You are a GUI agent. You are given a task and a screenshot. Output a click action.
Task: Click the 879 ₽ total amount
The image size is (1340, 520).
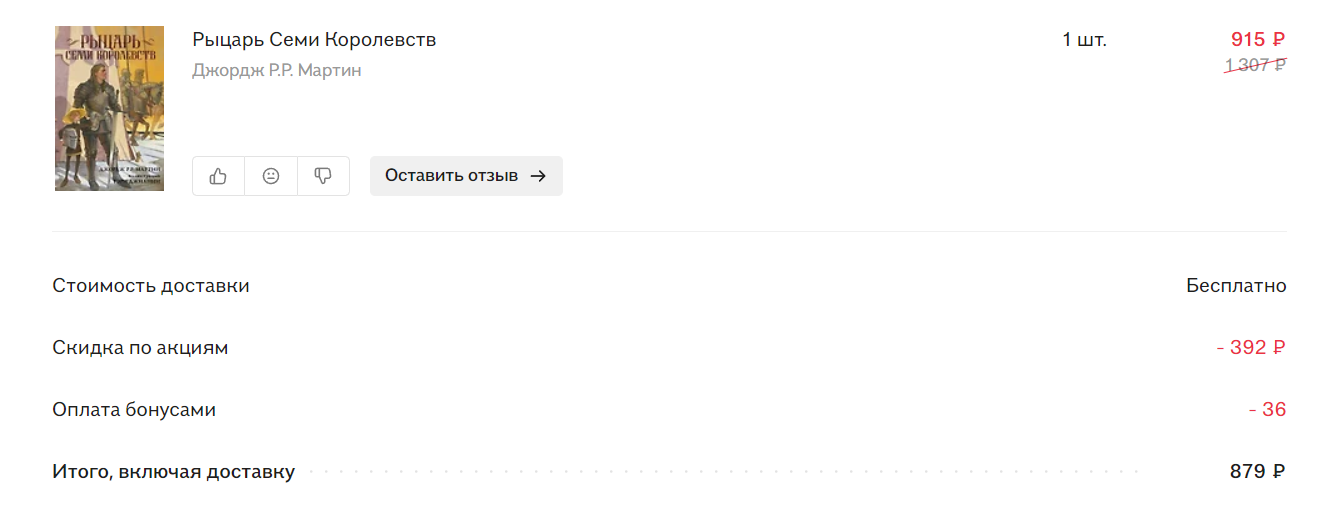coord(1258,472)
